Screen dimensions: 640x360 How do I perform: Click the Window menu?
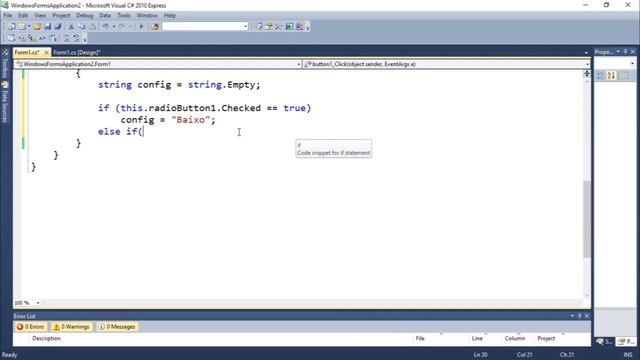click(x=147, y=16)
